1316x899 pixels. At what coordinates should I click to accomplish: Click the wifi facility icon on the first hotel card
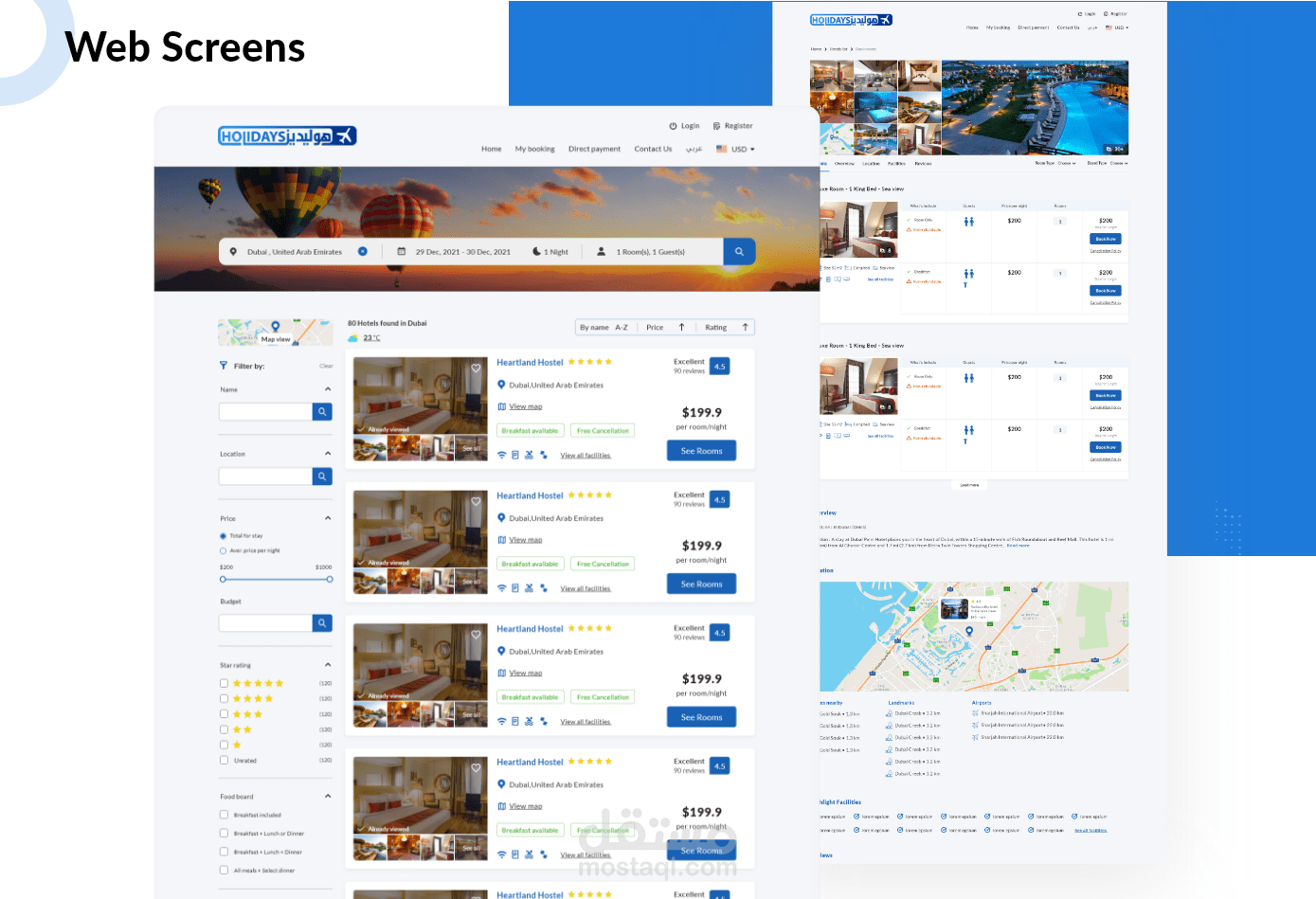pos(502,455)
